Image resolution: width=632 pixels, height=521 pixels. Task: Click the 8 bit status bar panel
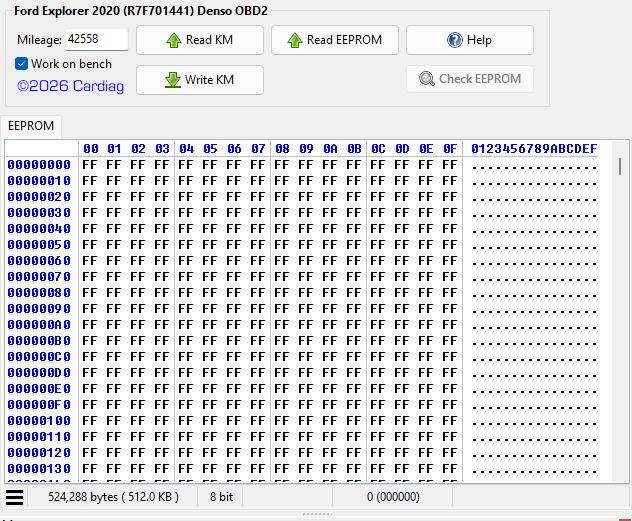coord(220,497)
